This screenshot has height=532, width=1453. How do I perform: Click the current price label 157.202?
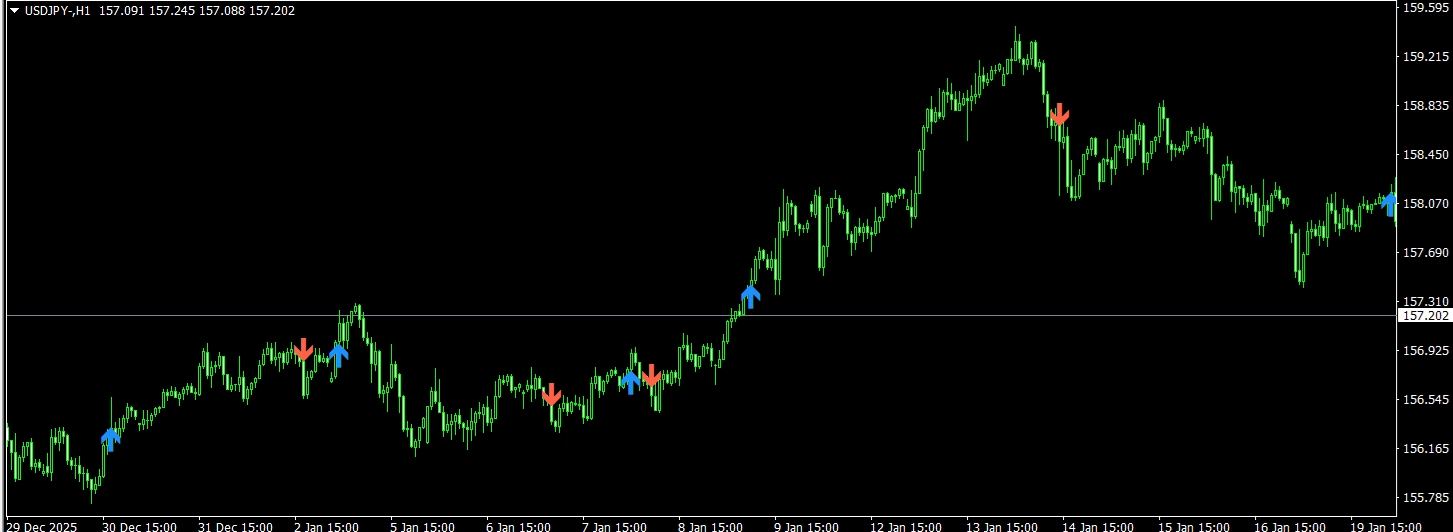click(1425, 315)
